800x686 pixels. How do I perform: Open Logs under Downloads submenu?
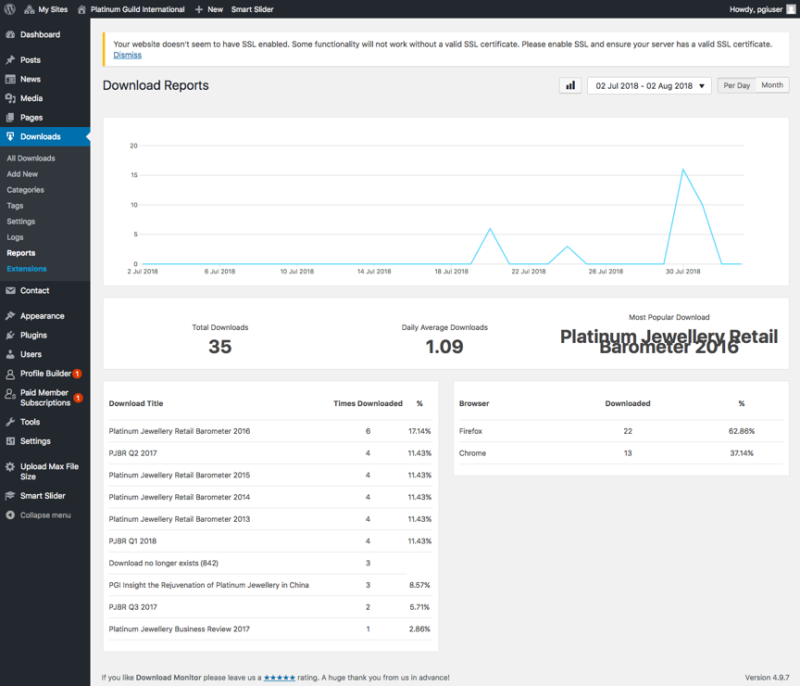[15, 237]
